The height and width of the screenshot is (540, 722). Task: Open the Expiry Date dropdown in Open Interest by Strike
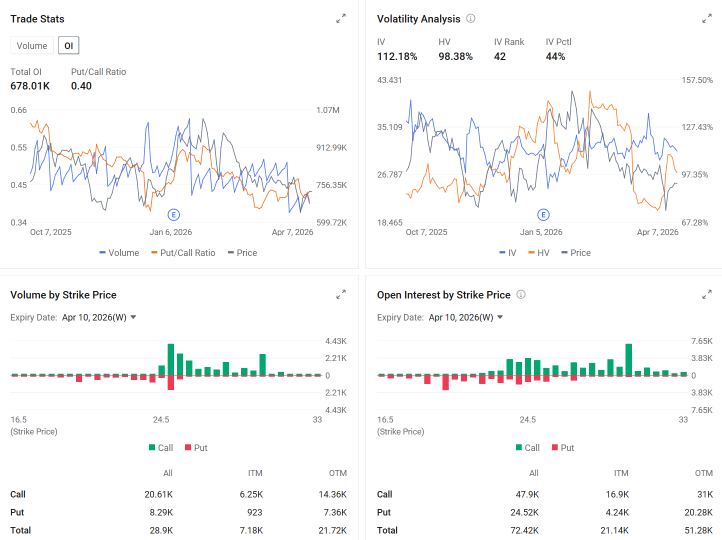466,318
